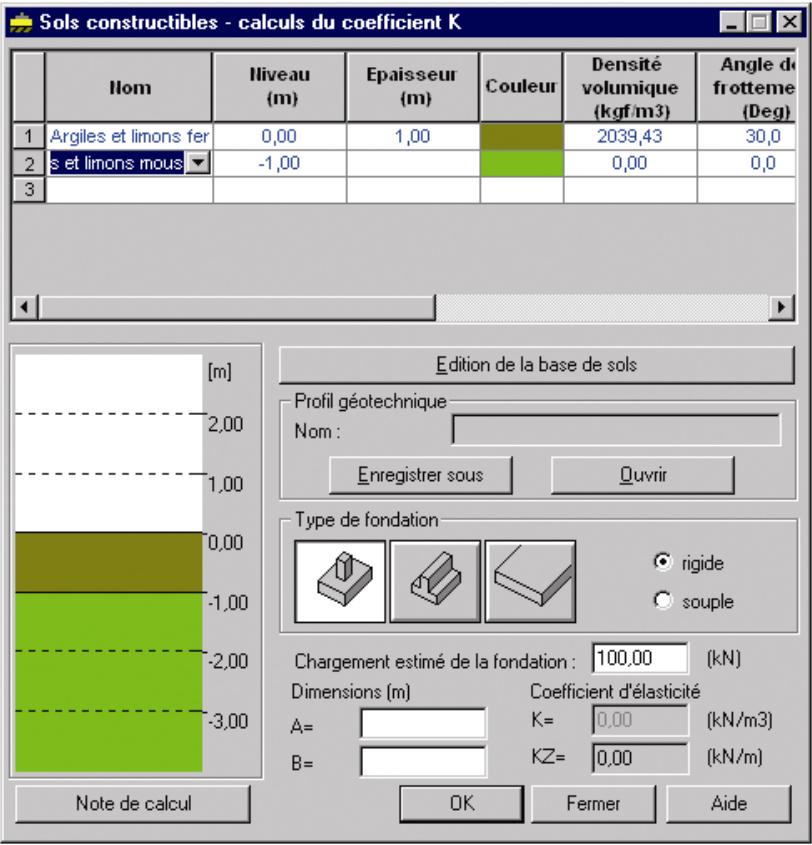Click the dimension A= input field

pos(423,723)
